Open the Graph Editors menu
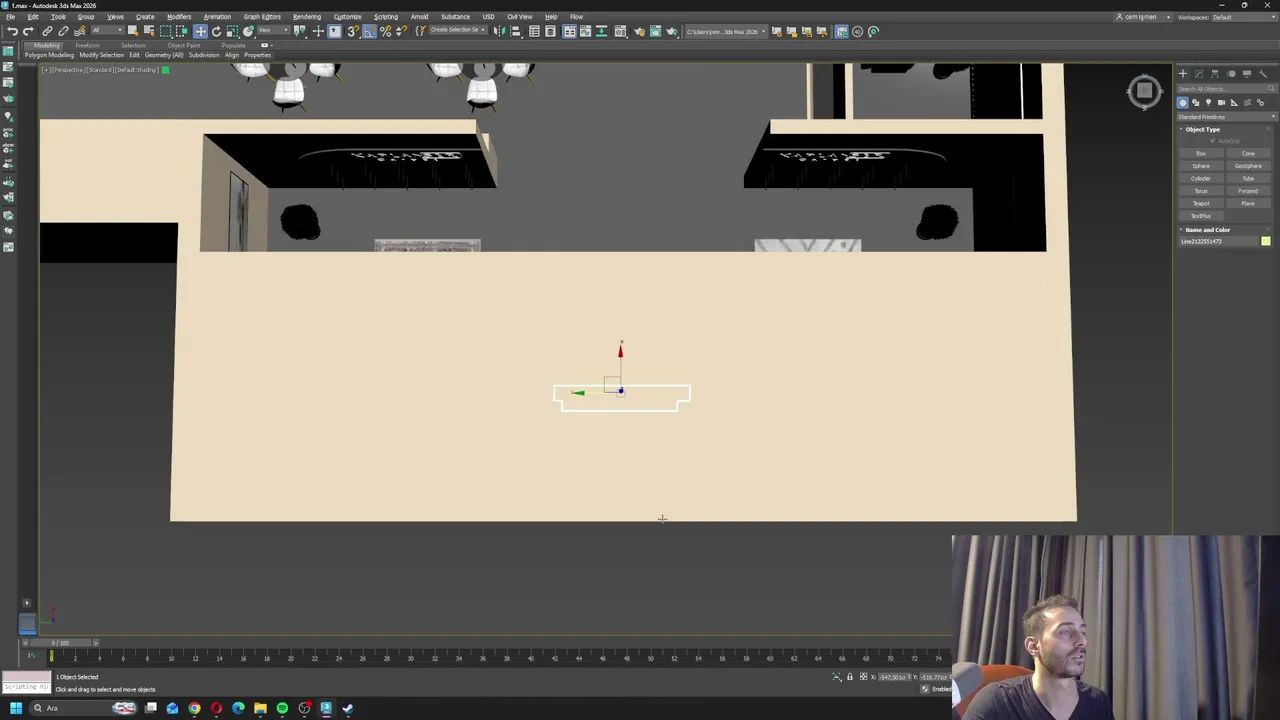This screenshot has width=1280, height=720. point(262,16)
